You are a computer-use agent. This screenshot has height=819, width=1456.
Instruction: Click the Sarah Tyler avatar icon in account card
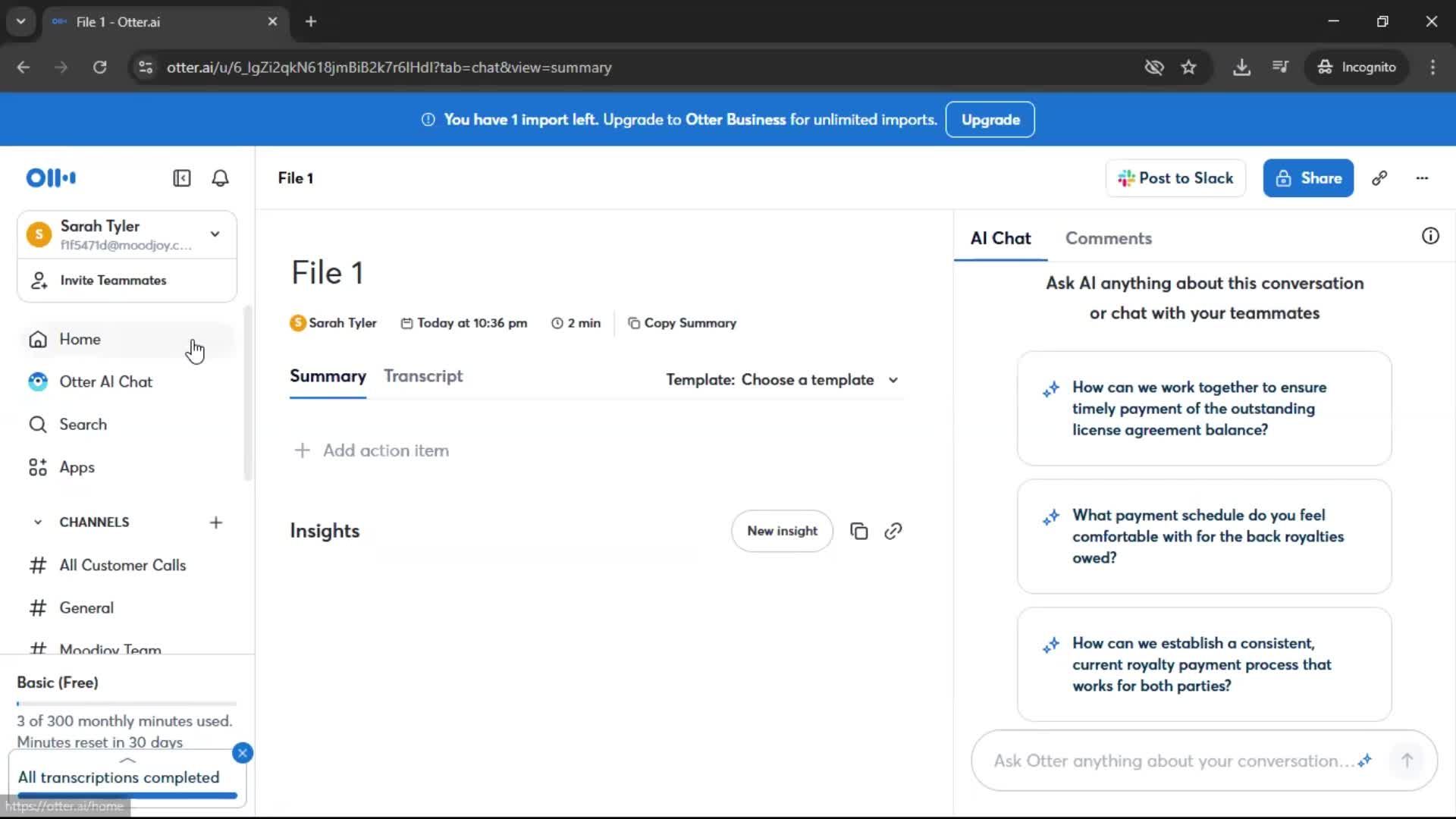click(x=39, y=234)
